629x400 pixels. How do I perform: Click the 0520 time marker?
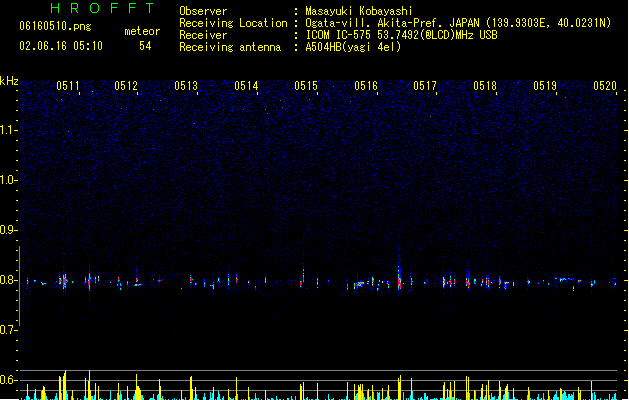(605, 86)
